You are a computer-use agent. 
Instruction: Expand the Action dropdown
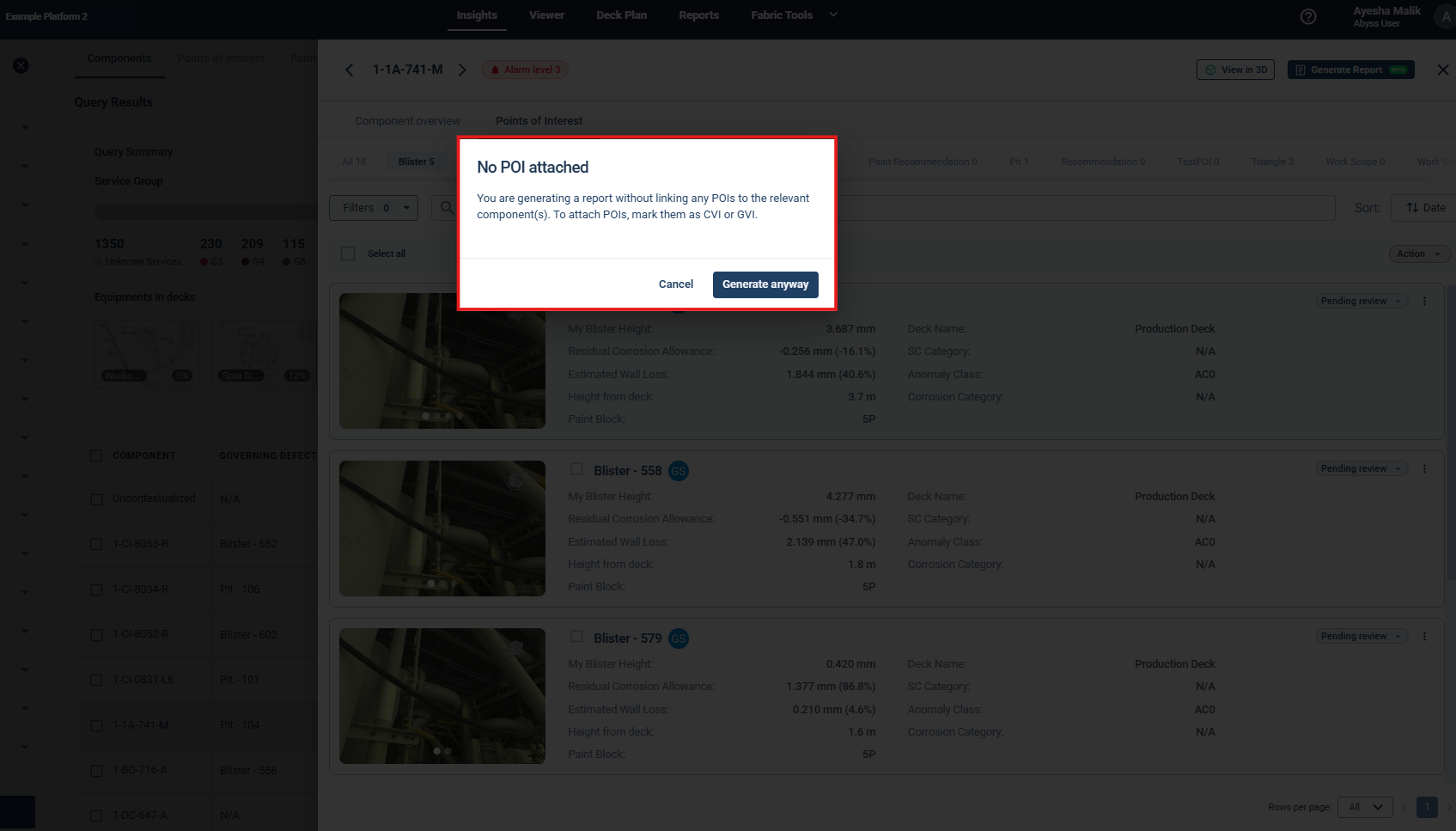pyautogui.click(x=1418, y=254)
